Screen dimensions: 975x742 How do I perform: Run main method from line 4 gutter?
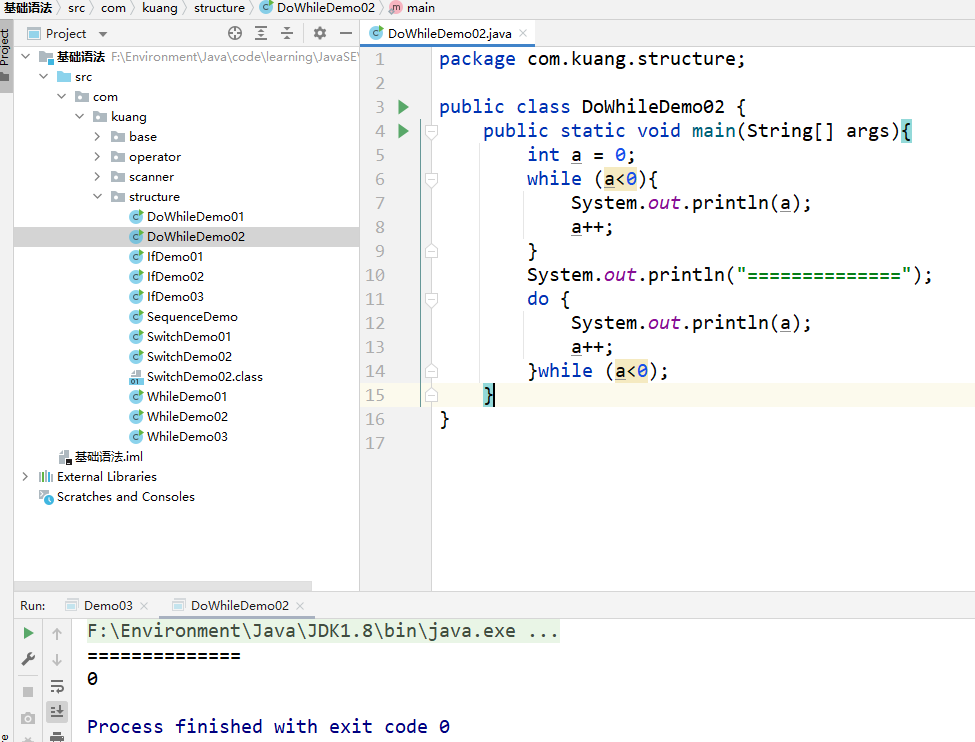403,131
